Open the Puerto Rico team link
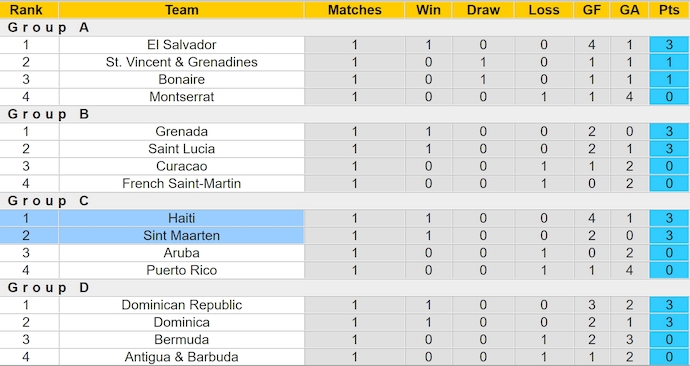690x366 pixels. click(x=182, y=271)
